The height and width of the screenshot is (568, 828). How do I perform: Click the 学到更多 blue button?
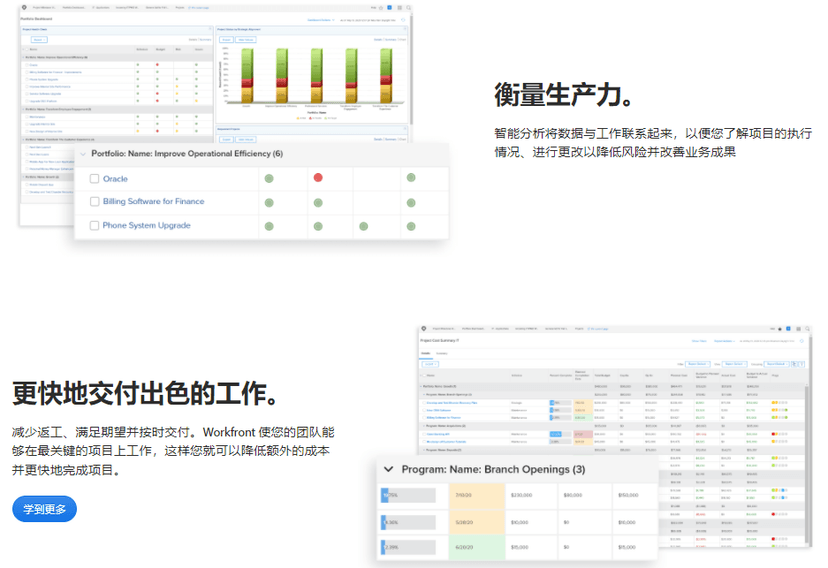pyautogui.click(x=44, y=509)
